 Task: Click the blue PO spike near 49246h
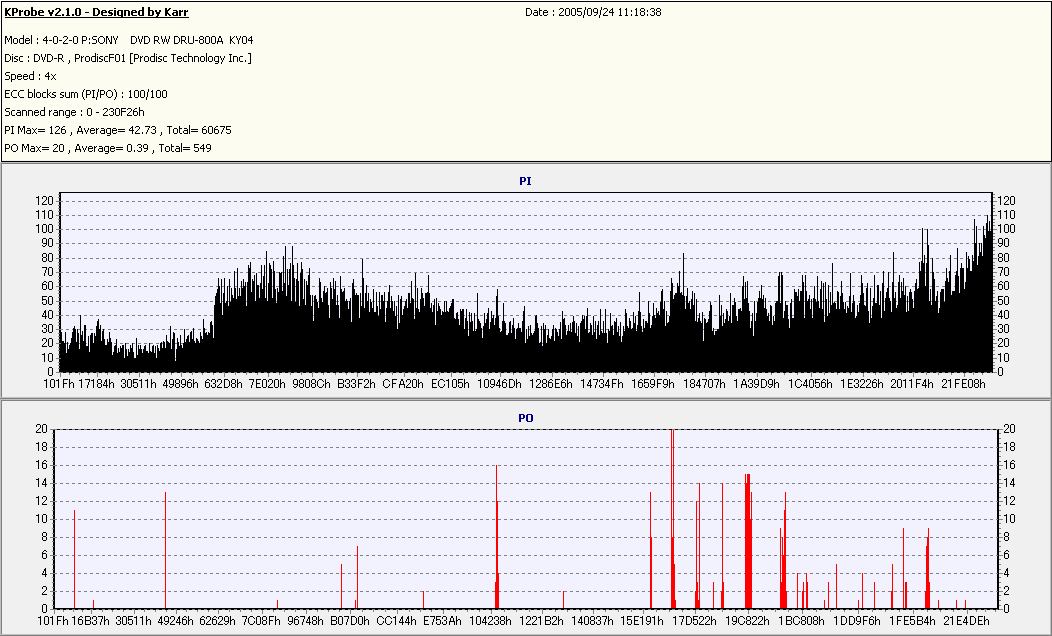pos(166,550)
